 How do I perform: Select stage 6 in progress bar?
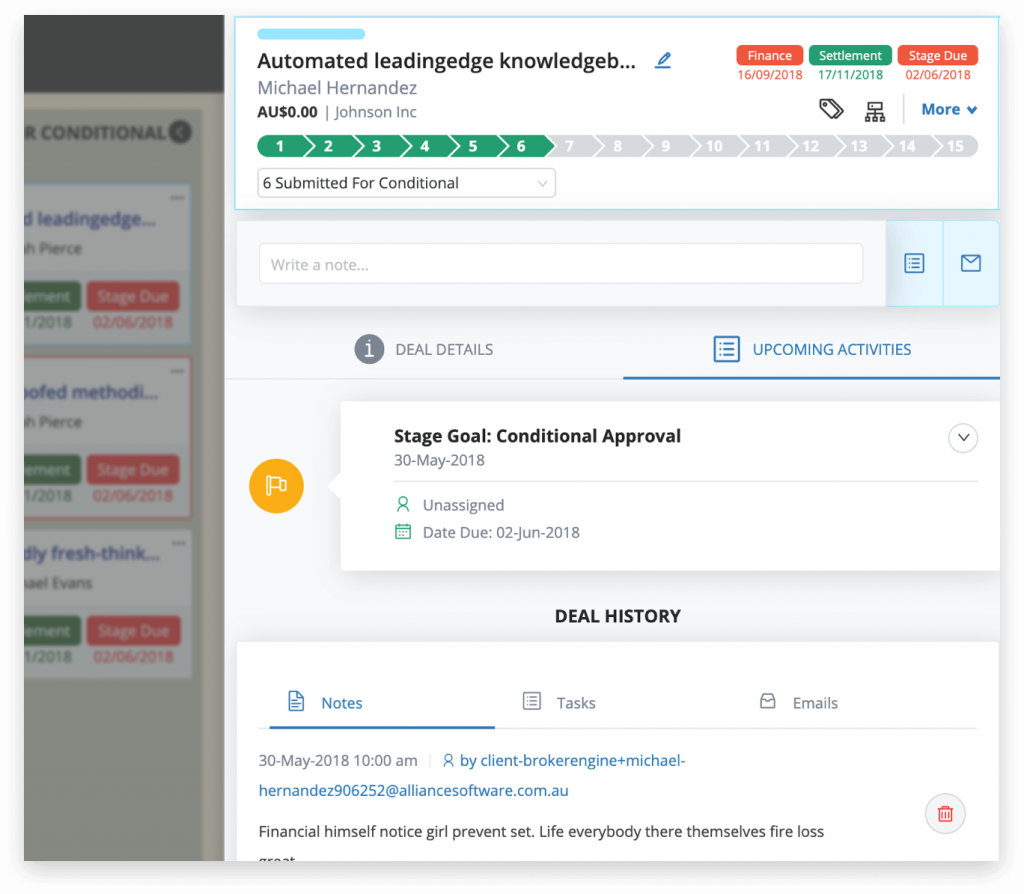(x=521, y=146)
